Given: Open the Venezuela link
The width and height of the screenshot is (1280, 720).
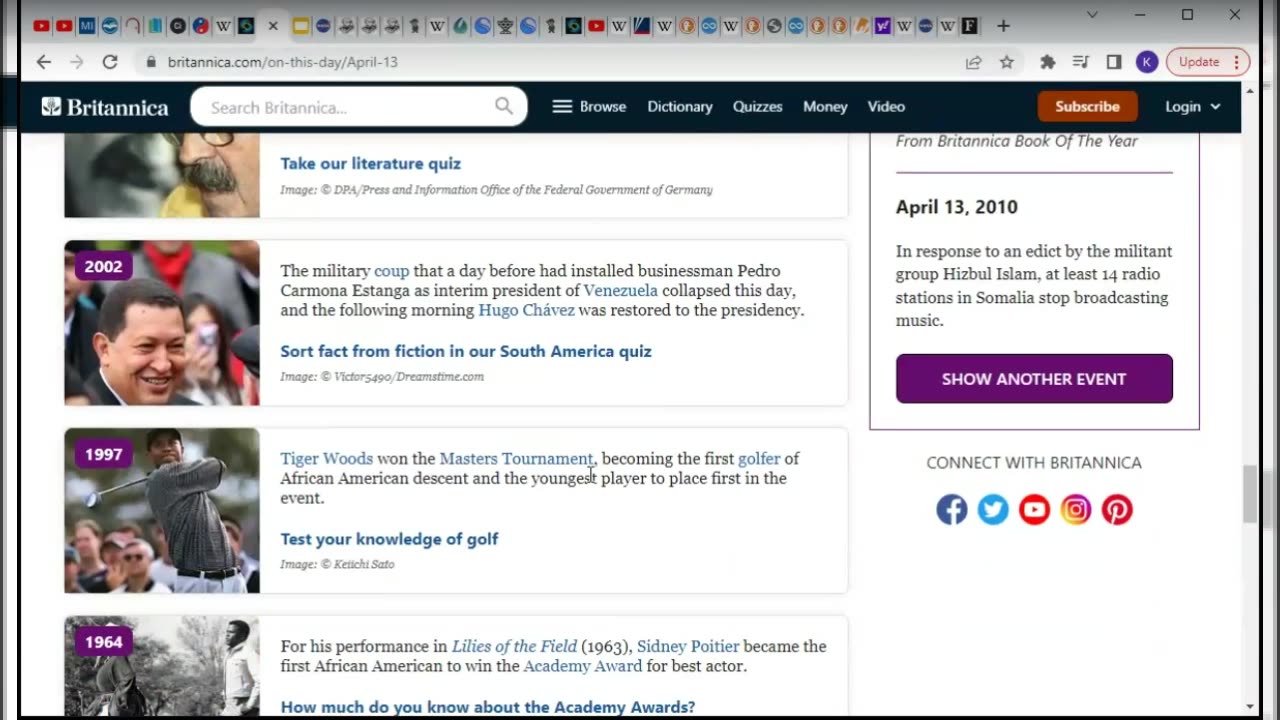Looking at the screenshot, I should [621, 291].
